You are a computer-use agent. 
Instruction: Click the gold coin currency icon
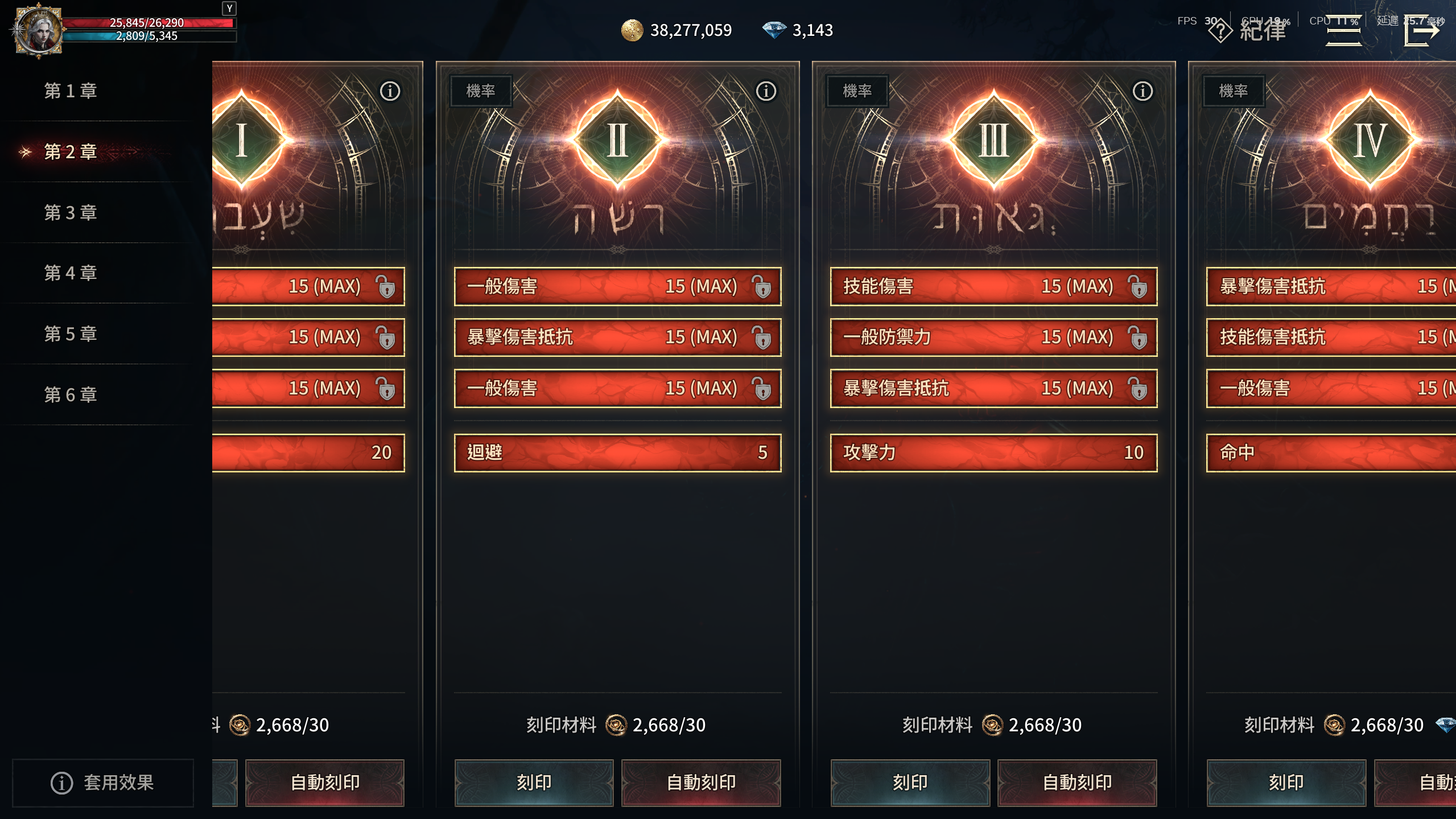(x=632, y=30)
